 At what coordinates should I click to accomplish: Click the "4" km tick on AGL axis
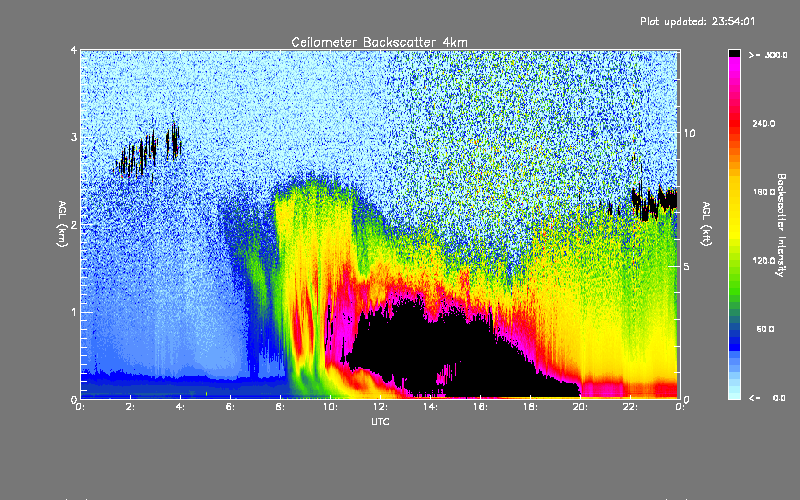tap(74, 50)
